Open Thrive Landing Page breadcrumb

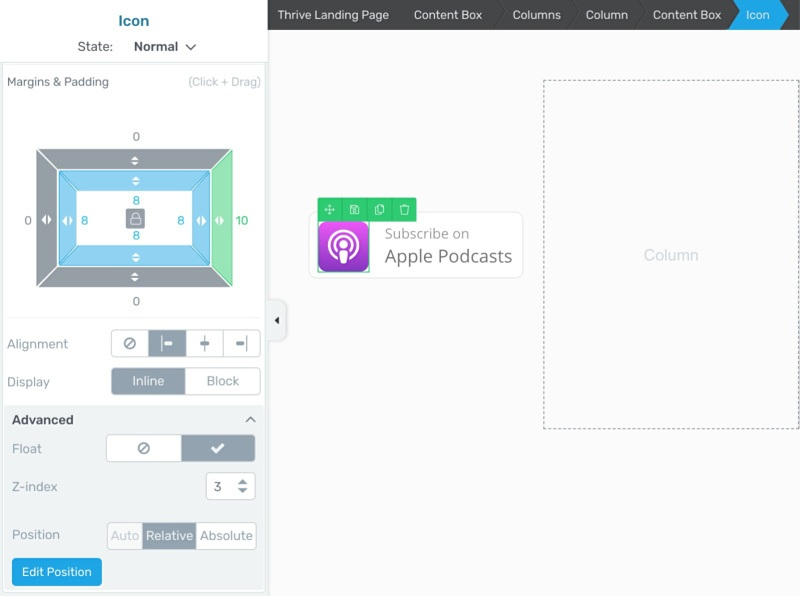[333, 15]
